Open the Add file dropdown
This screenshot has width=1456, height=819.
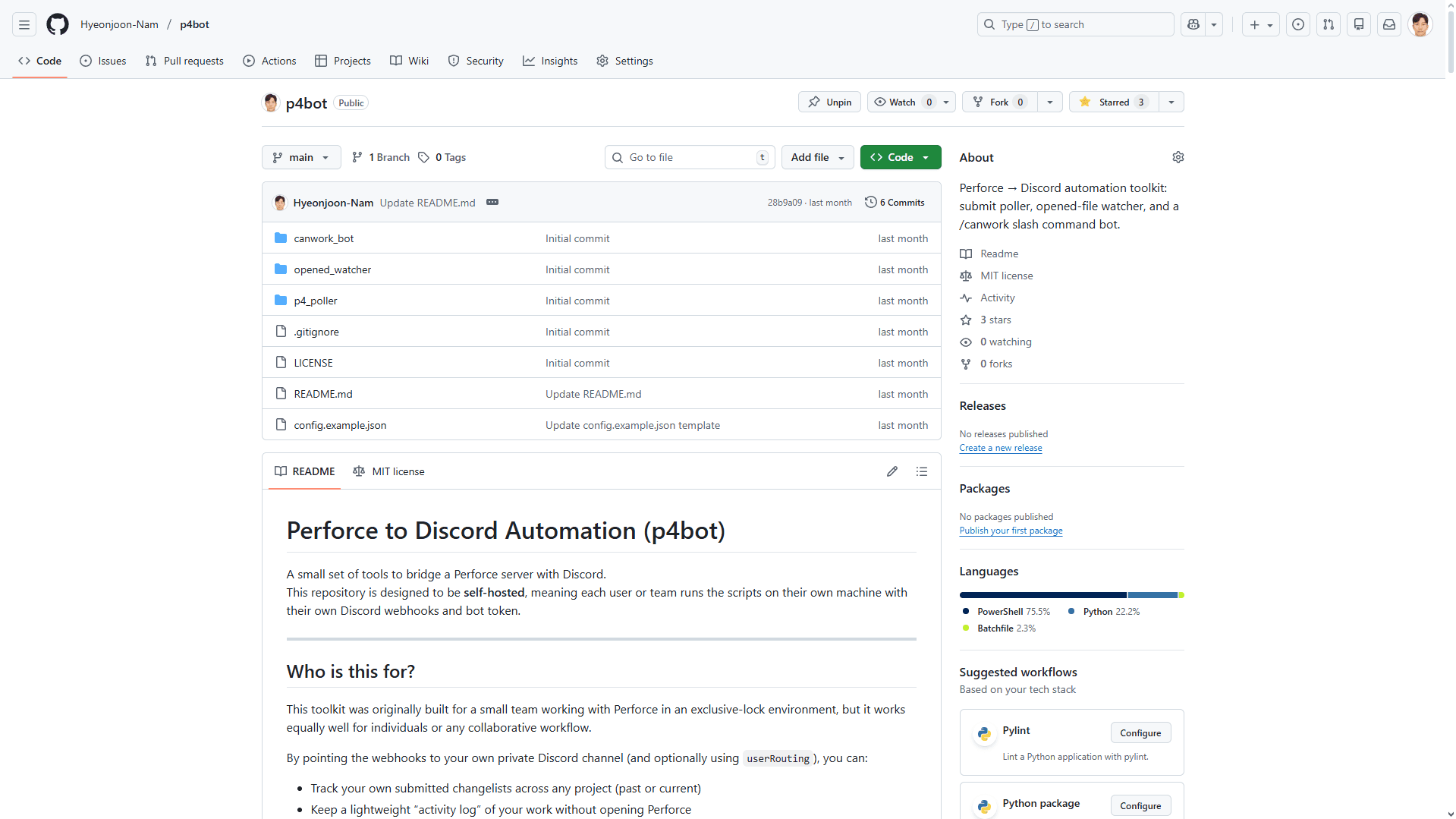tap(817, 157)
